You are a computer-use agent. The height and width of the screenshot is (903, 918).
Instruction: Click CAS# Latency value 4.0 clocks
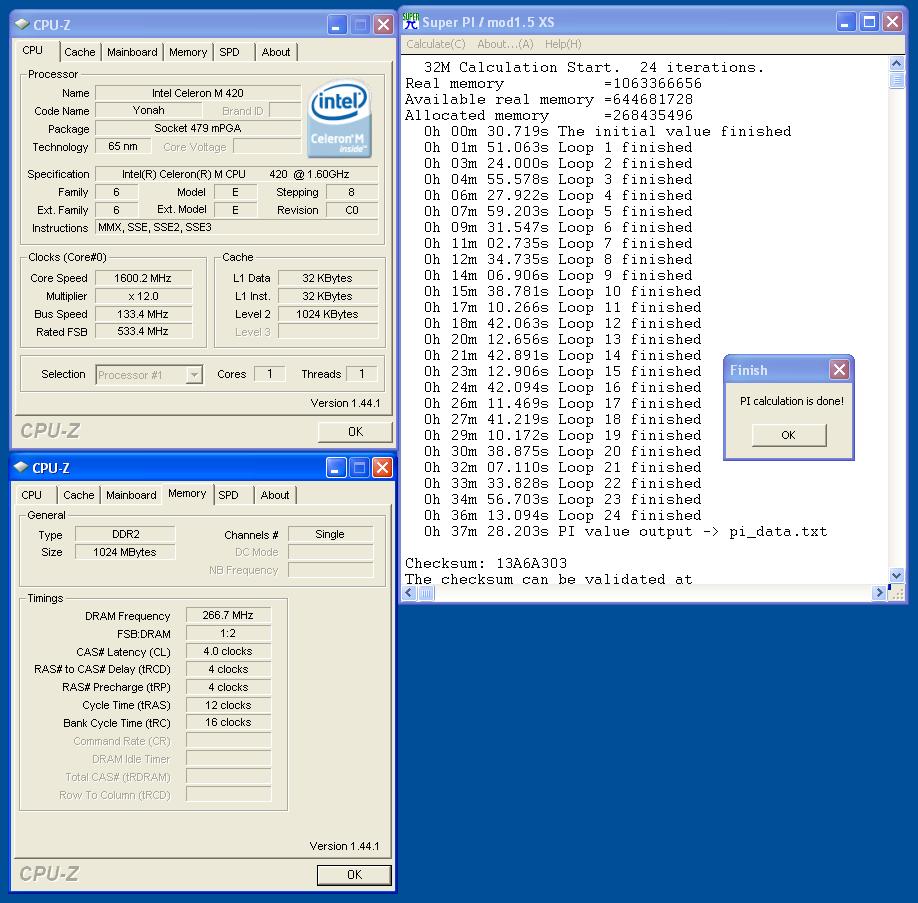(228, 651)
